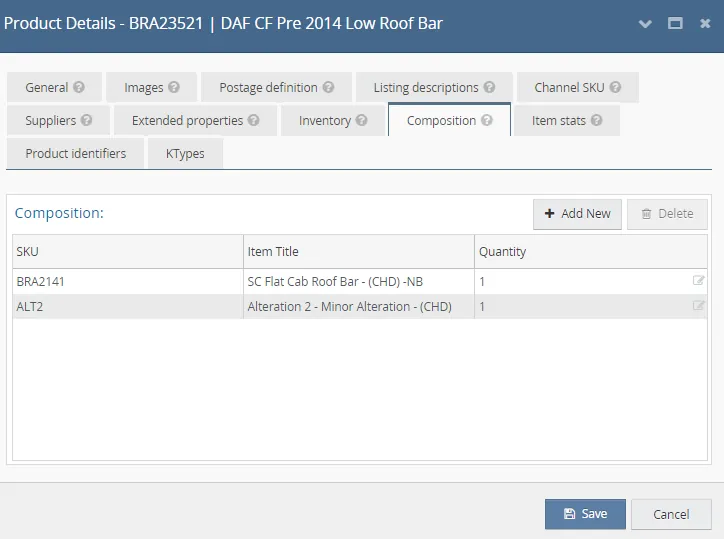Click help icon beside Inventory tab
Screen dimensions: 724x539
(x=362, y=120)
